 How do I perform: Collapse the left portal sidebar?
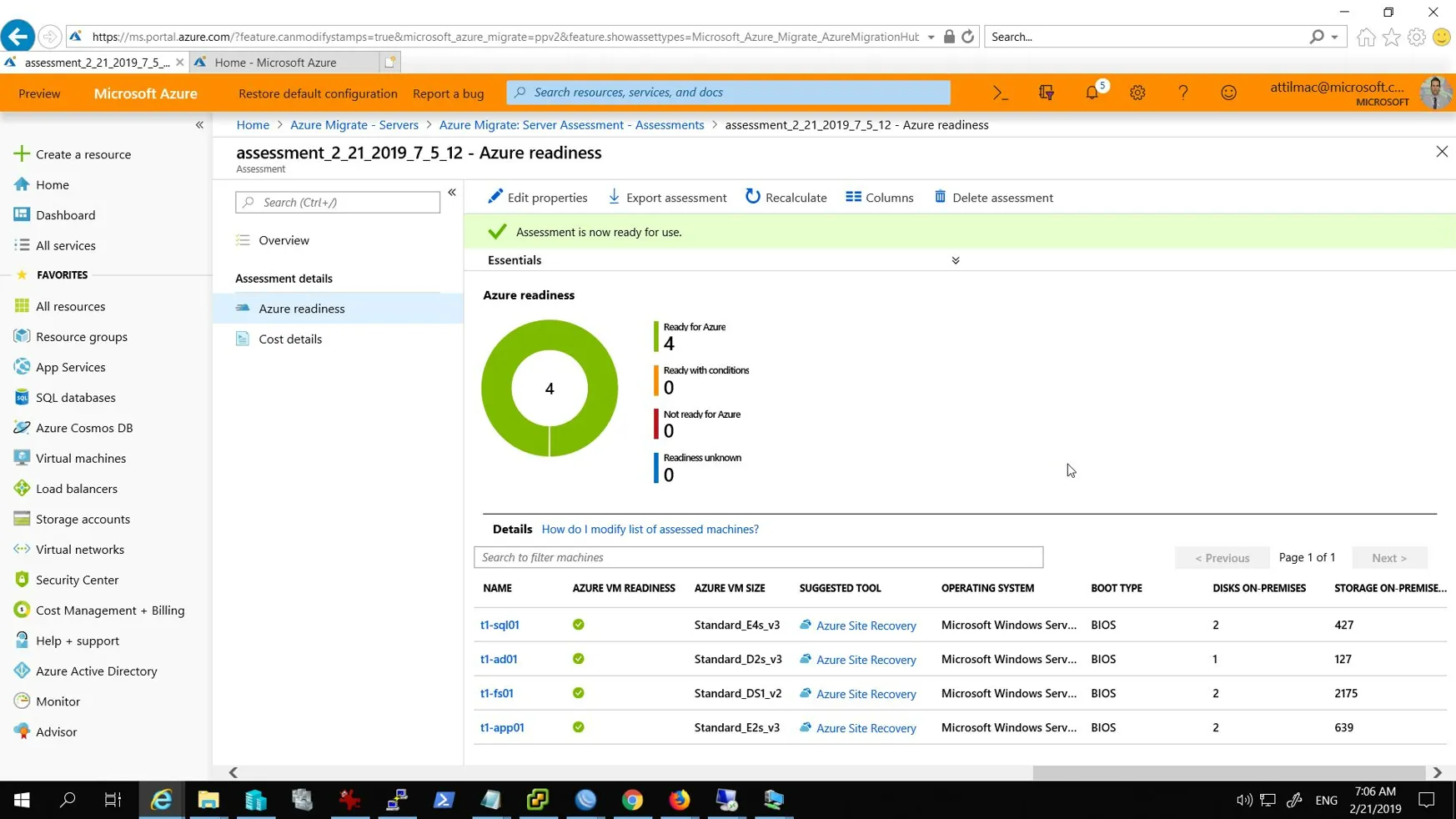tap(199, 125)
